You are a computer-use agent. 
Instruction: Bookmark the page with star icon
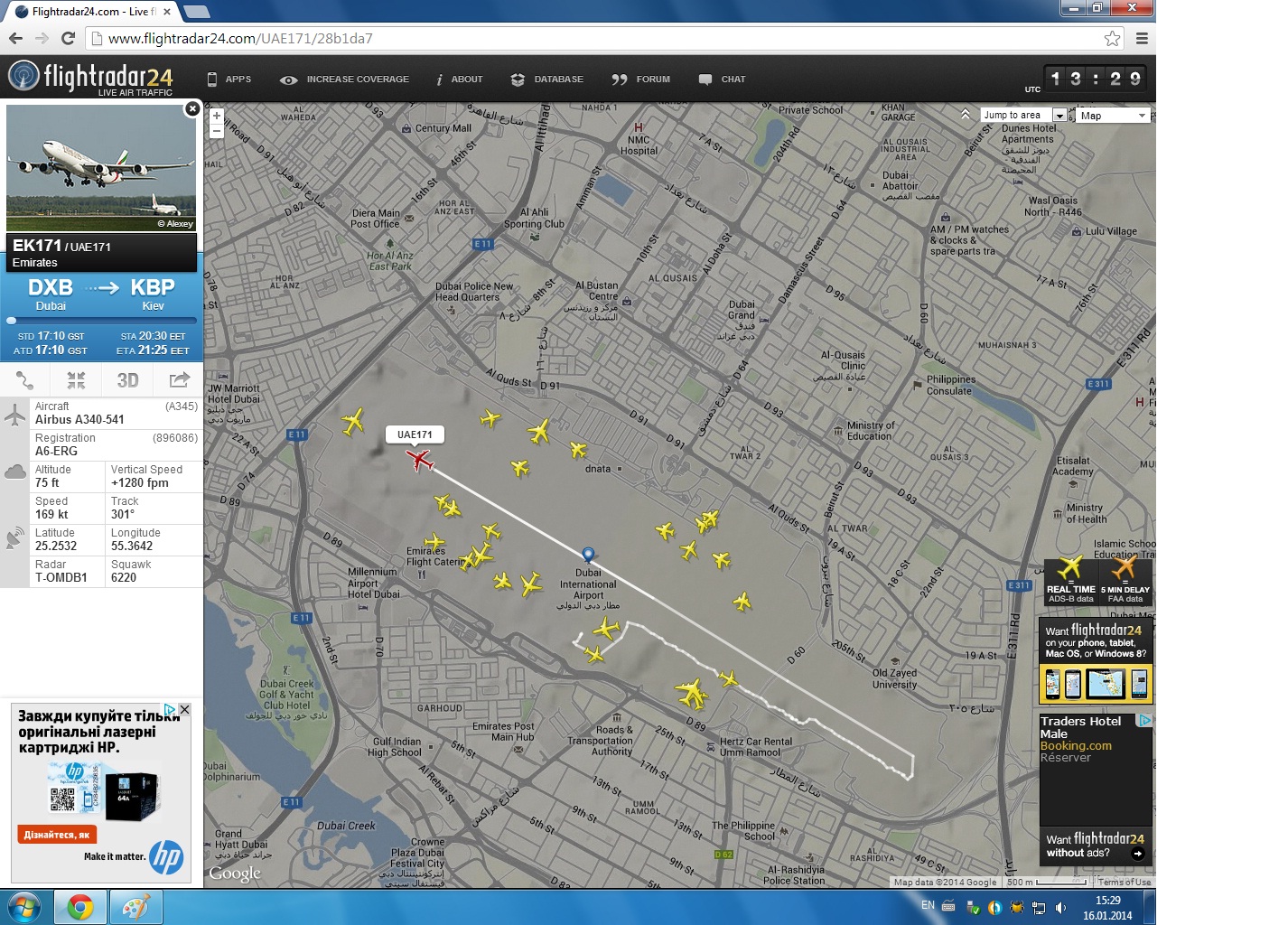[x=1112, y=38]
